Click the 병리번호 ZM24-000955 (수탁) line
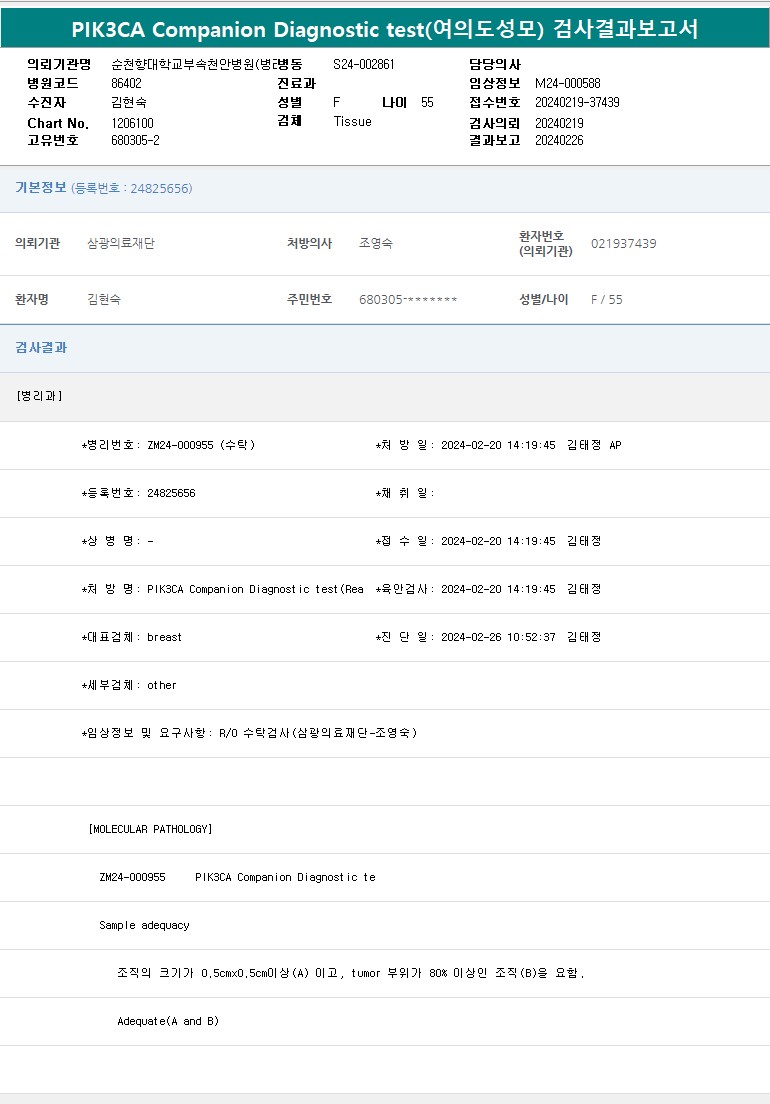The width and height of the screenshot is (770, 1104). tap(168, 445)
